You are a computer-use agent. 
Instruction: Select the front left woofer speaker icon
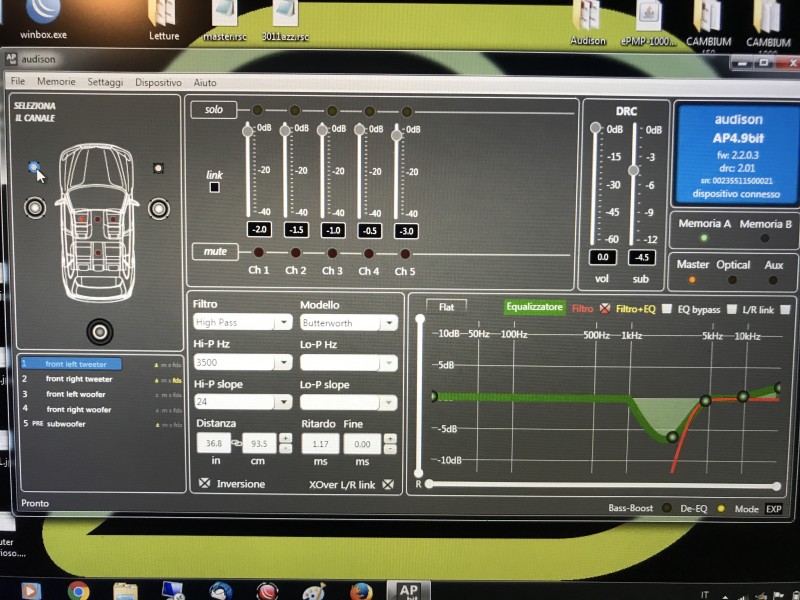coord(35,208)
